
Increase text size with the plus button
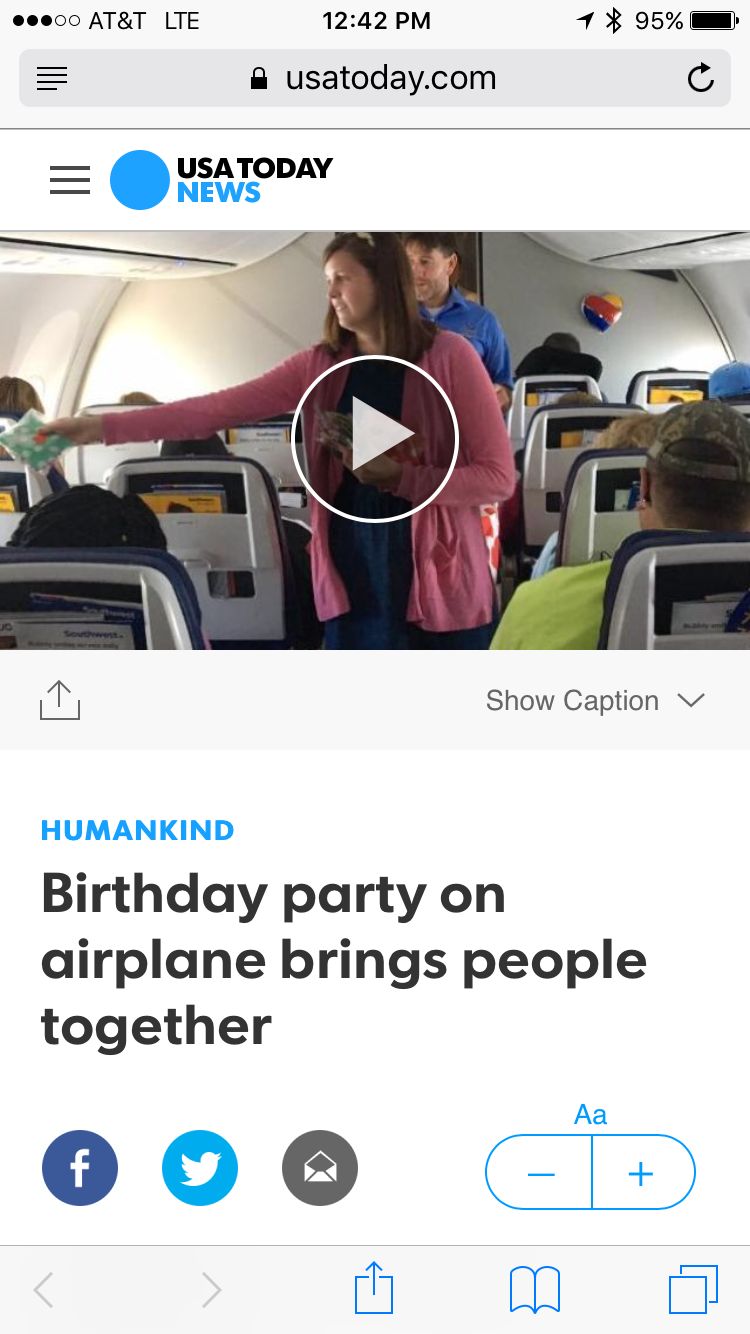[643, 1172]
